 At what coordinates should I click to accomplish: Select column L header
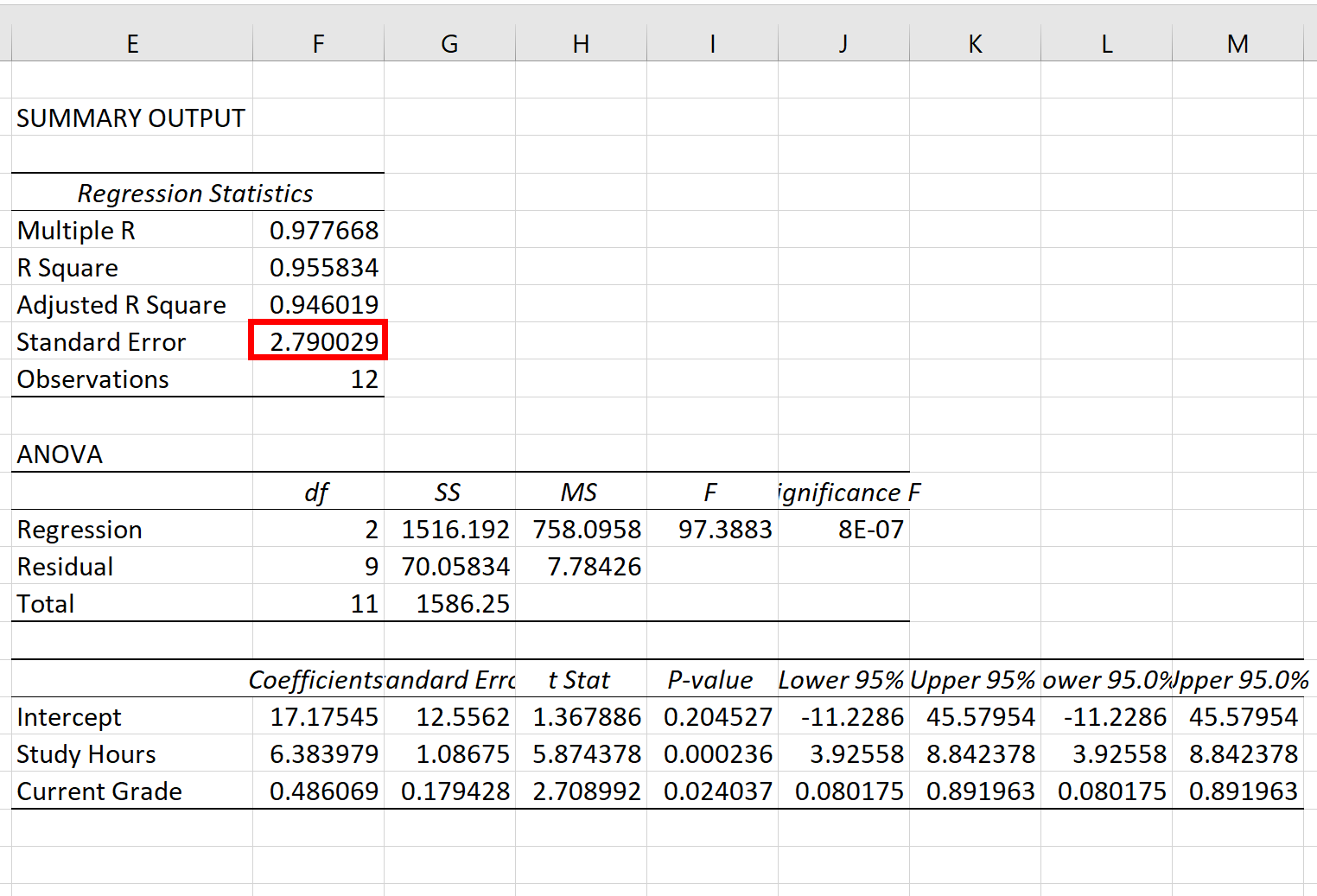coord(1106,43)
